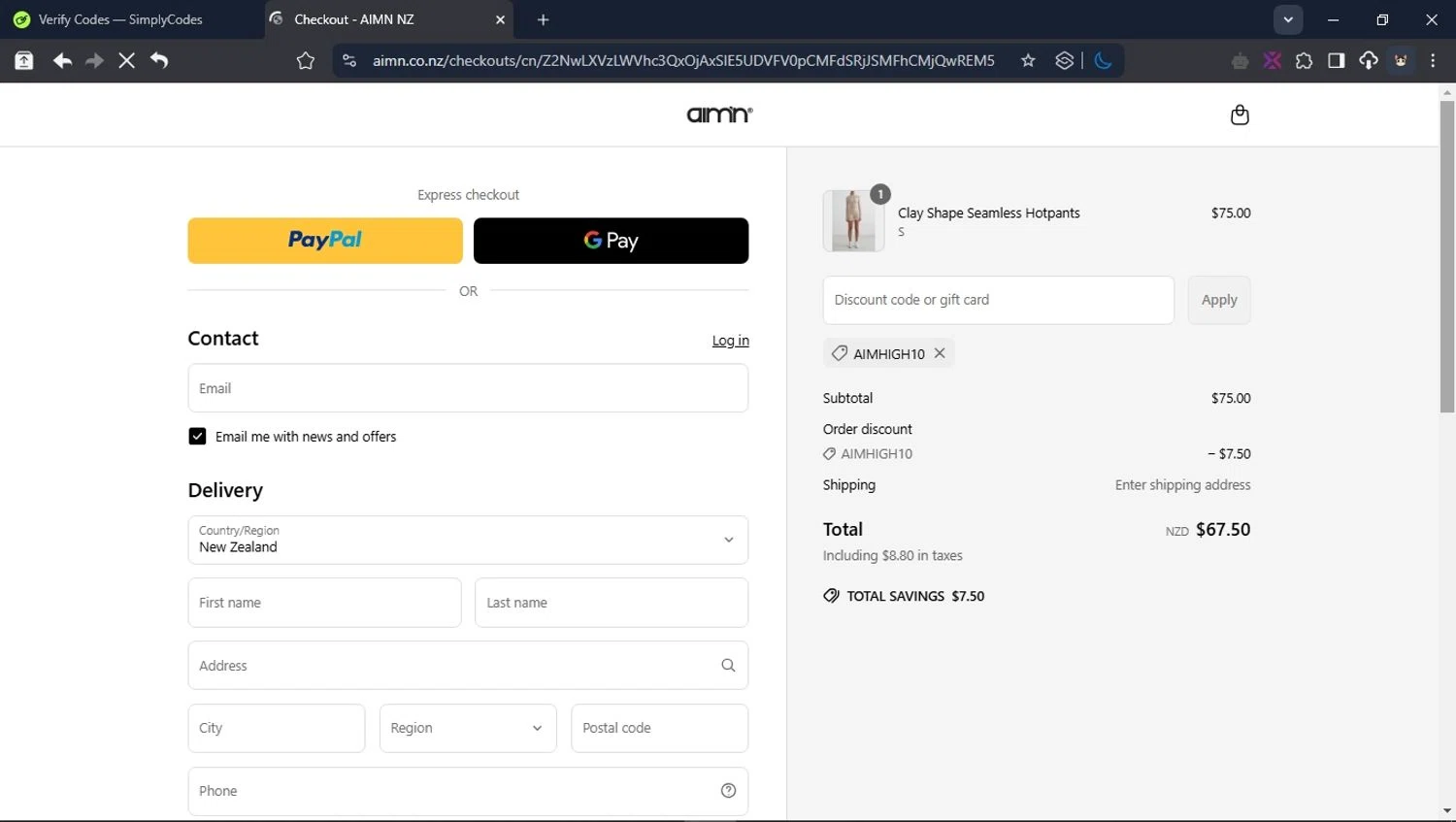The height and width of the screenshot is (822, 1456).
Task: Click the Enter shipping address text
Action: click(x=1182, y=484)
